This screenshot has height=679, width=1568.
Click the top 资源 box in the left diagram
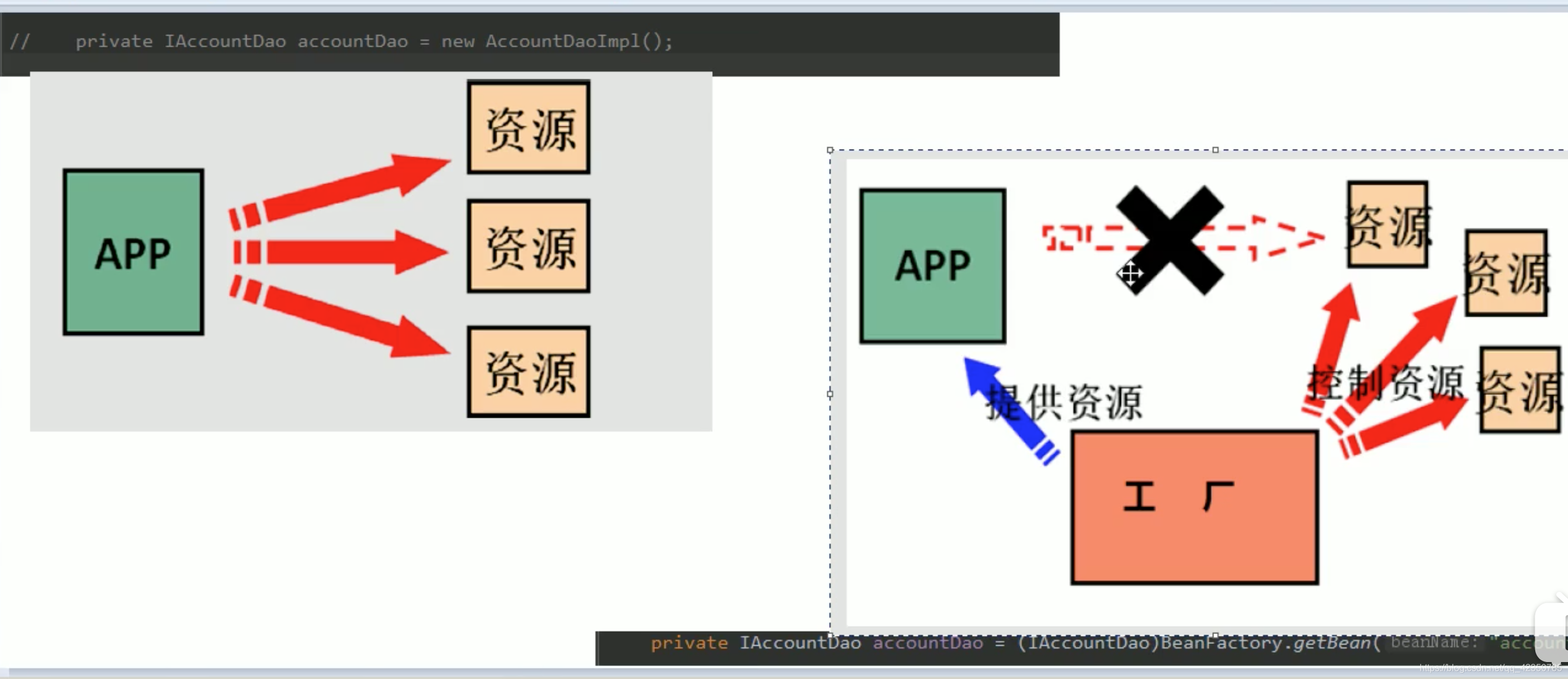click(528, 127)
